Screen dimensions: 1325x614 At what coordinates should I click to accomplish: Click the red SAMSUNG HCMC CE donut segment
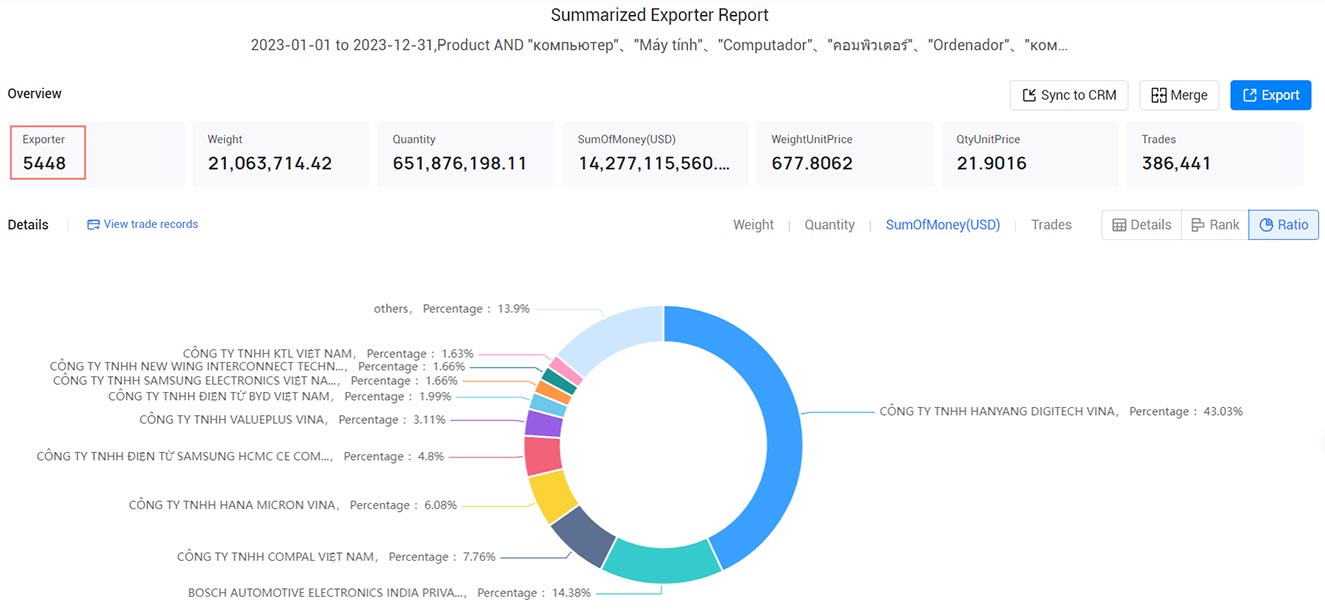coord(542,456)
